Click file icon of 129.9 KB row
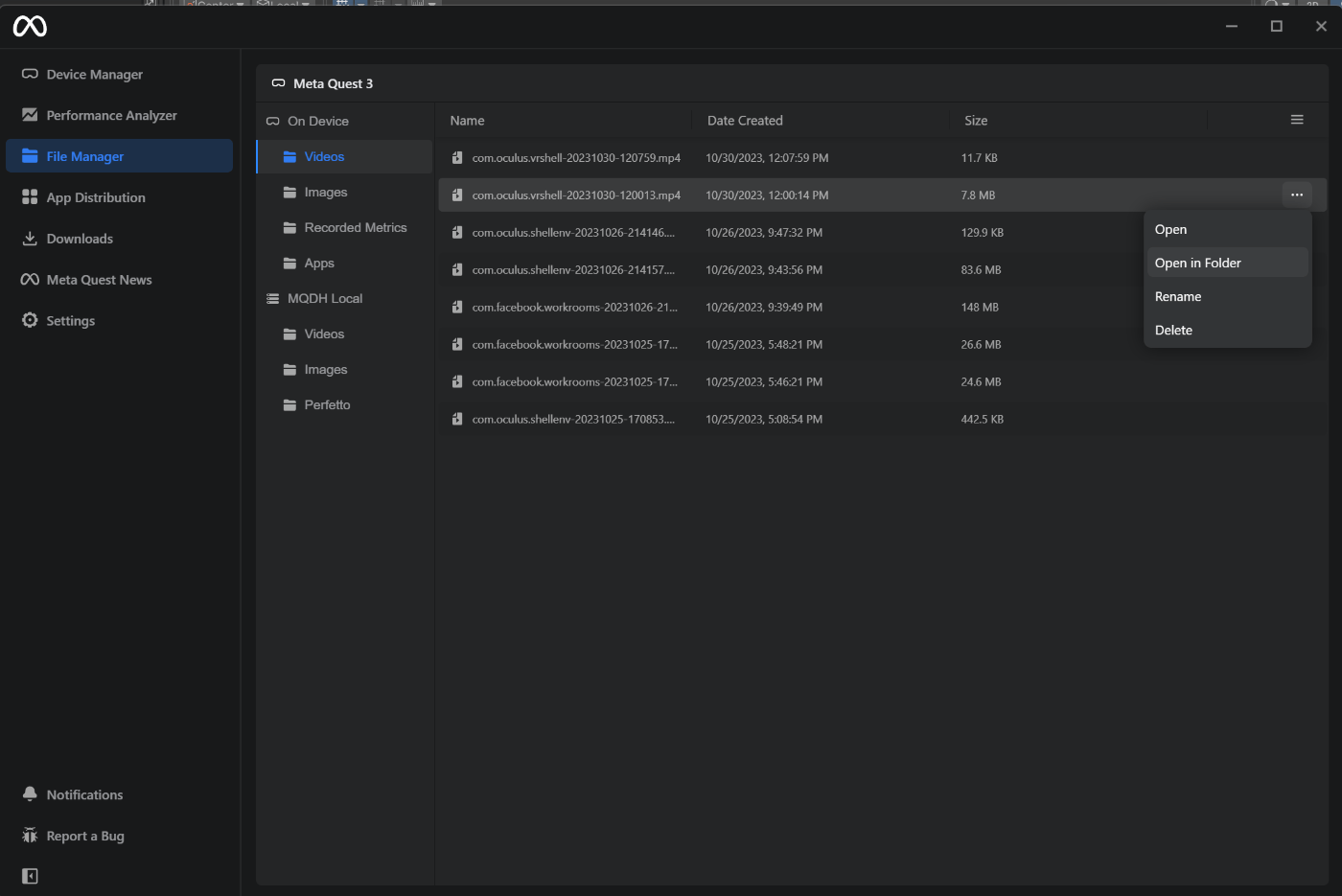The image size is (1342, 896). pyautogui.click(x=457, y=232)
